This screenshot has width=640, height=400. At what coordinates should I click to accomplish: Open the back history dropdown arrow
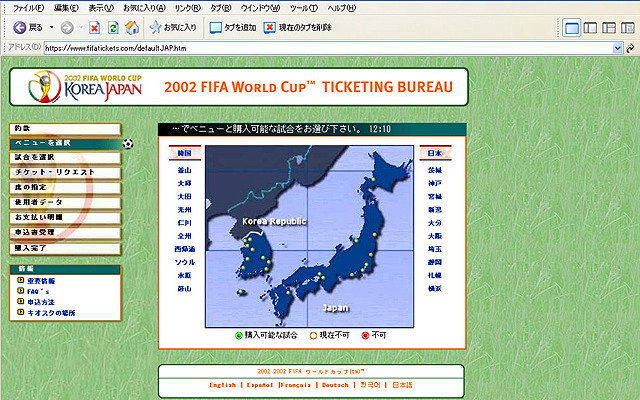(x=51, y=27)
